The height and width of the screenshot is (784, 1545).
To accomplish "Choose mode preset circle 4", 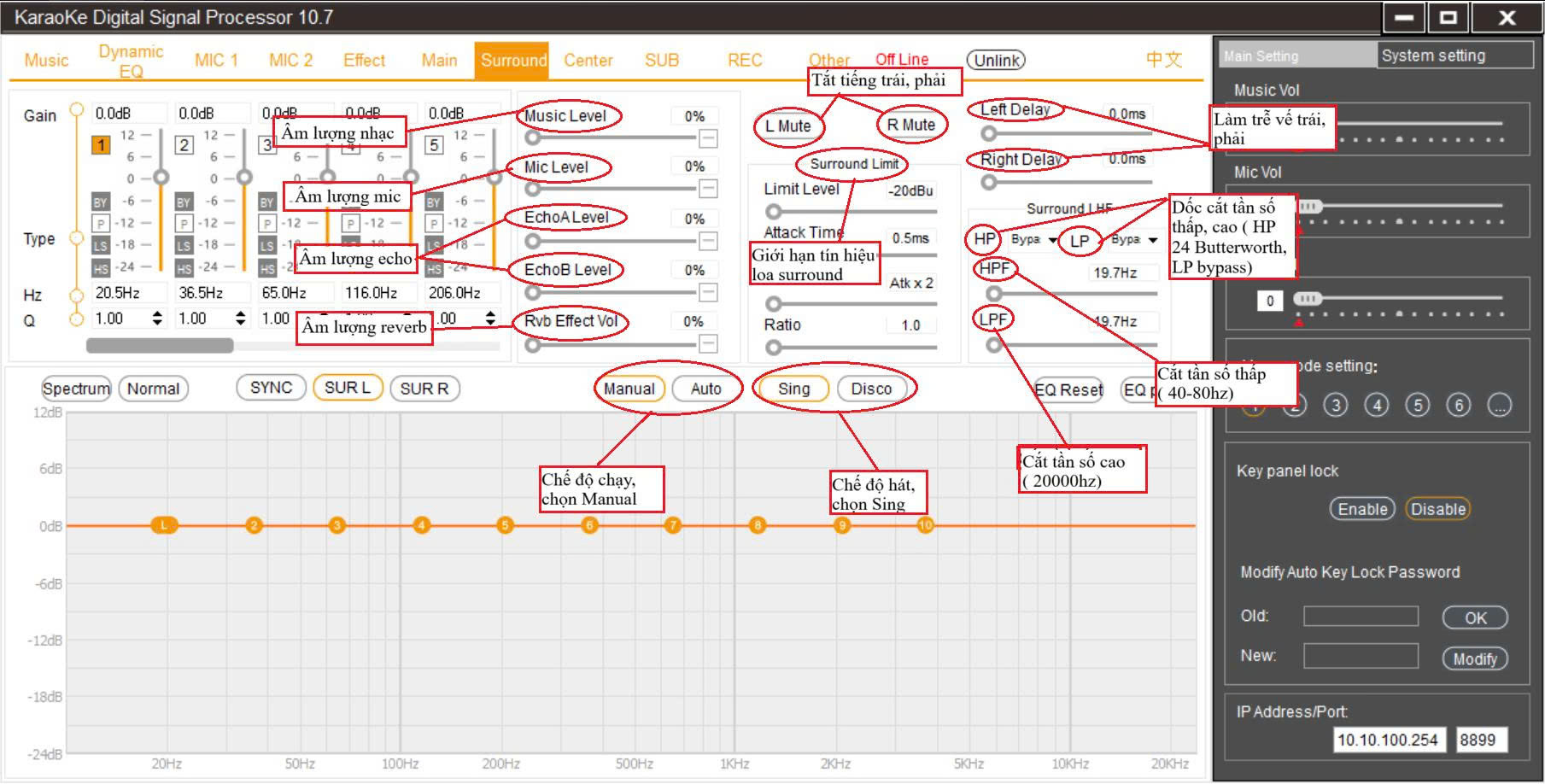I will (1377, 405).
